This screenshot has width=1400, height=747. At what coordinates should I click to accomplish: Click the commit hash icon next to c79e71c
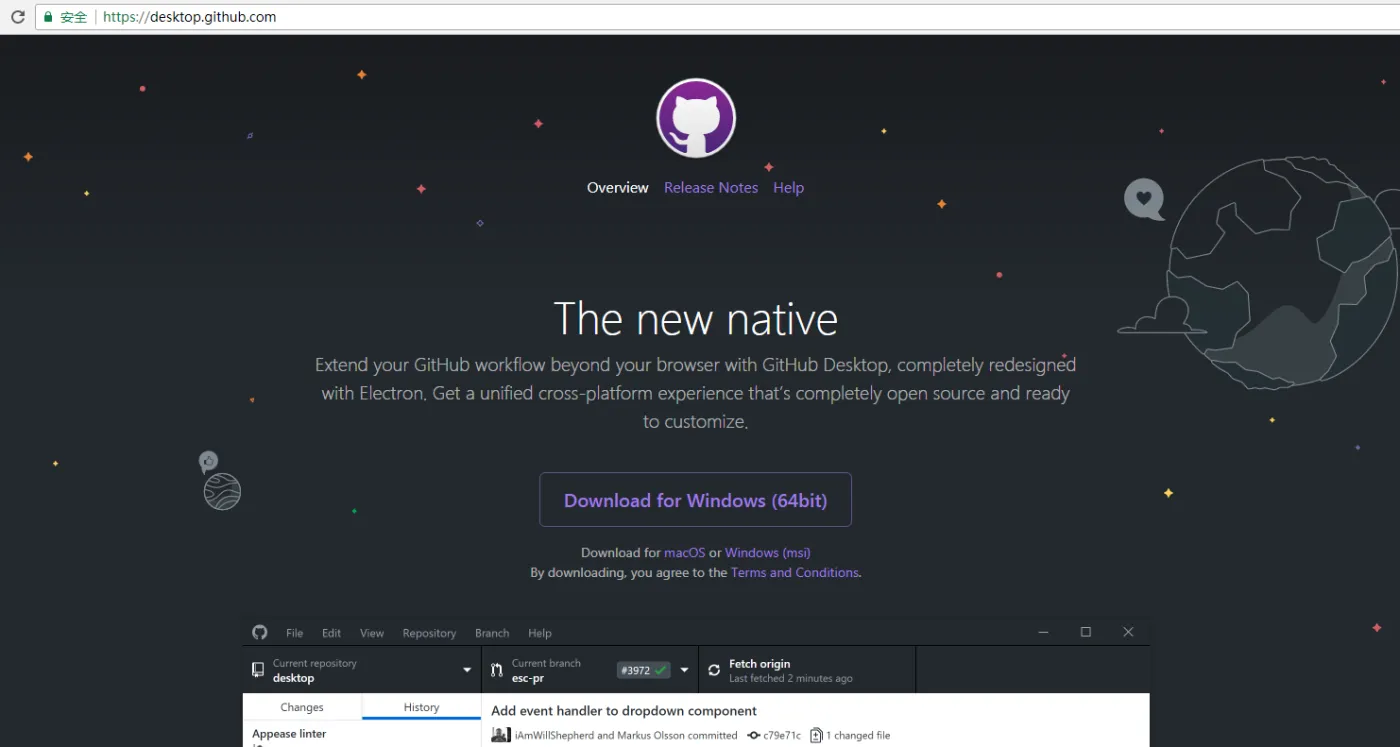[x=753, y=735]
